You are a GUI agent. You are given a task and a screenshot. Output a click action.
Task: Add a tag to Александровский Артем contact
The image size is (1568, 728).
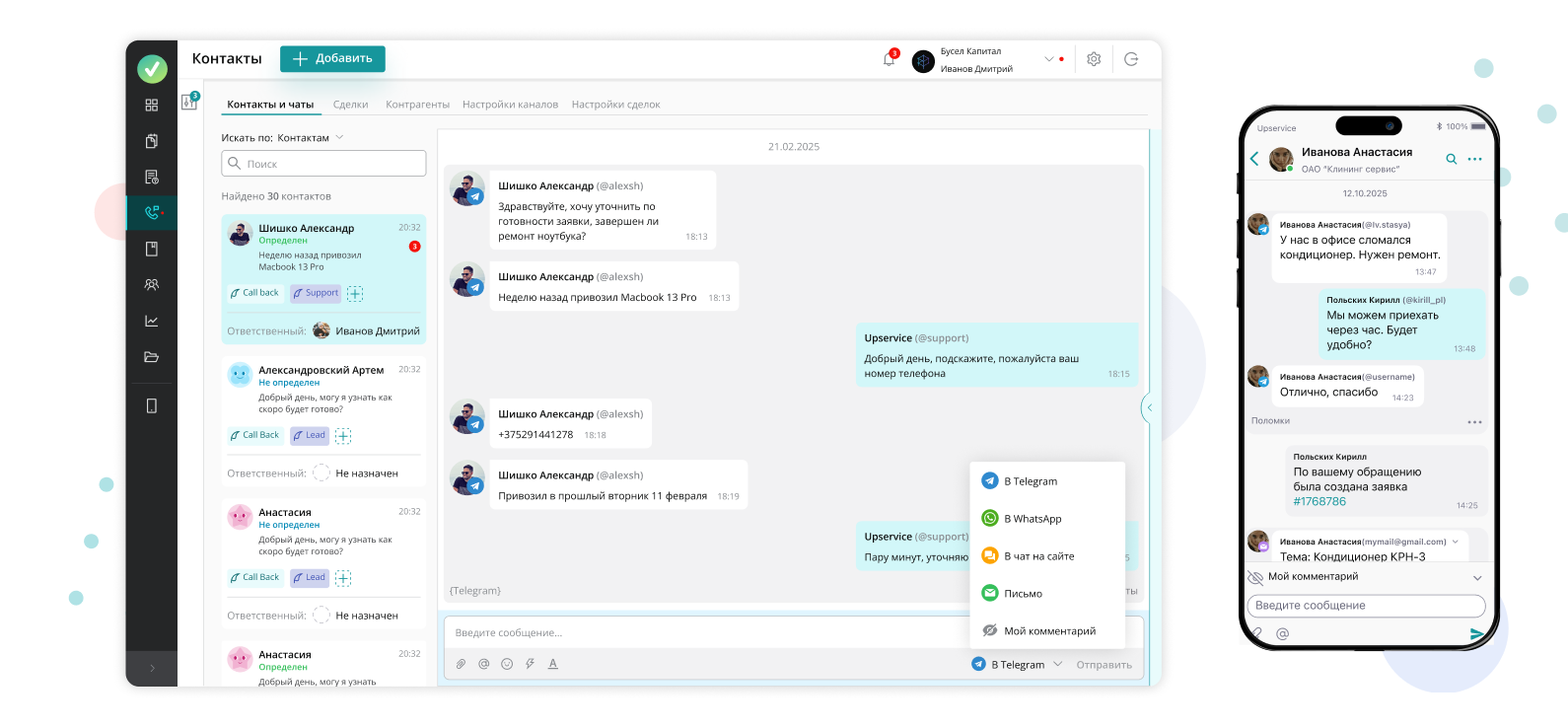pyautogui.click(x=343, y=436)
